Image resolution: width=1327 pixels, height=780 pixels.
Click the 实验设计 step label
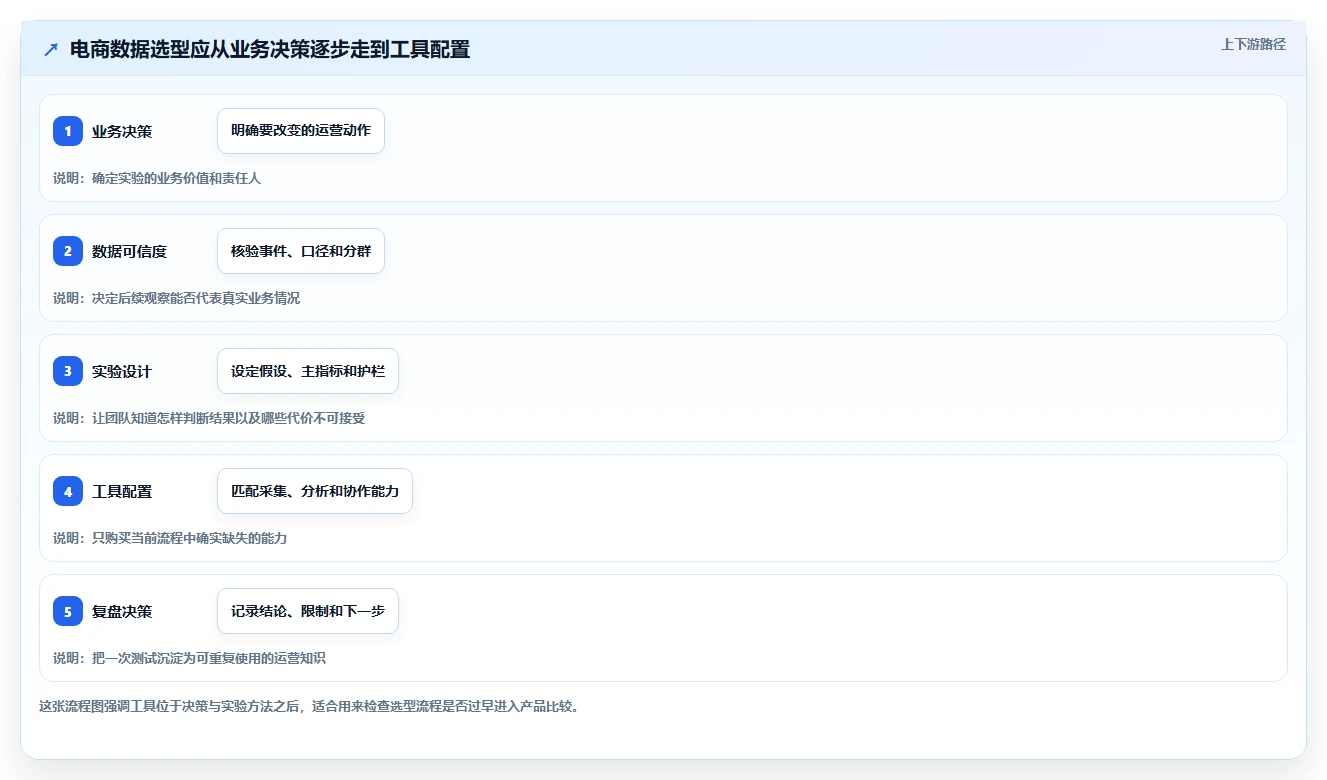(x=122, y=371)
